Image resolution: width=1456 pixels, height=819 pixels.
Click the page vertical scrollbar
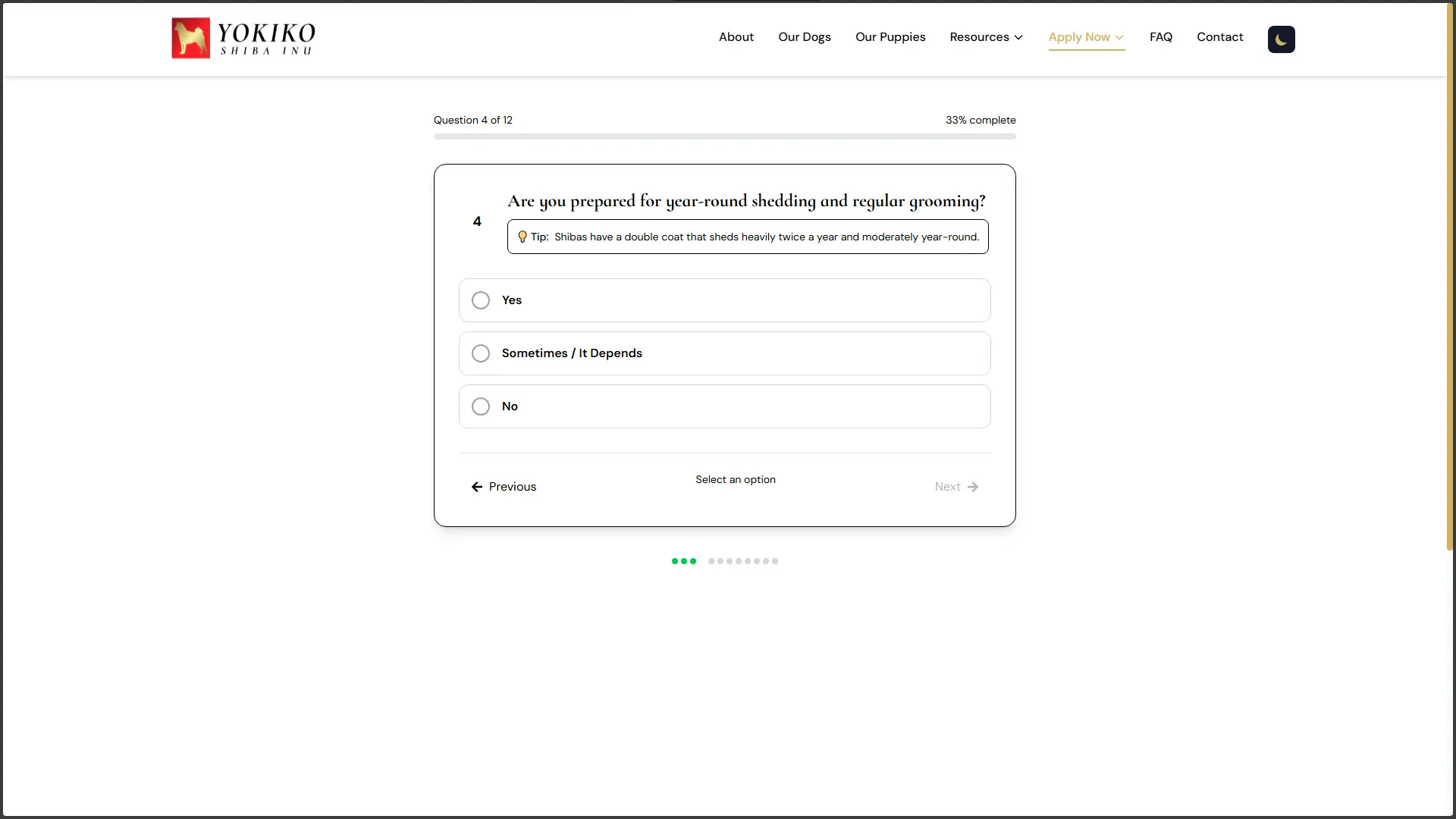pos(1449,276)
